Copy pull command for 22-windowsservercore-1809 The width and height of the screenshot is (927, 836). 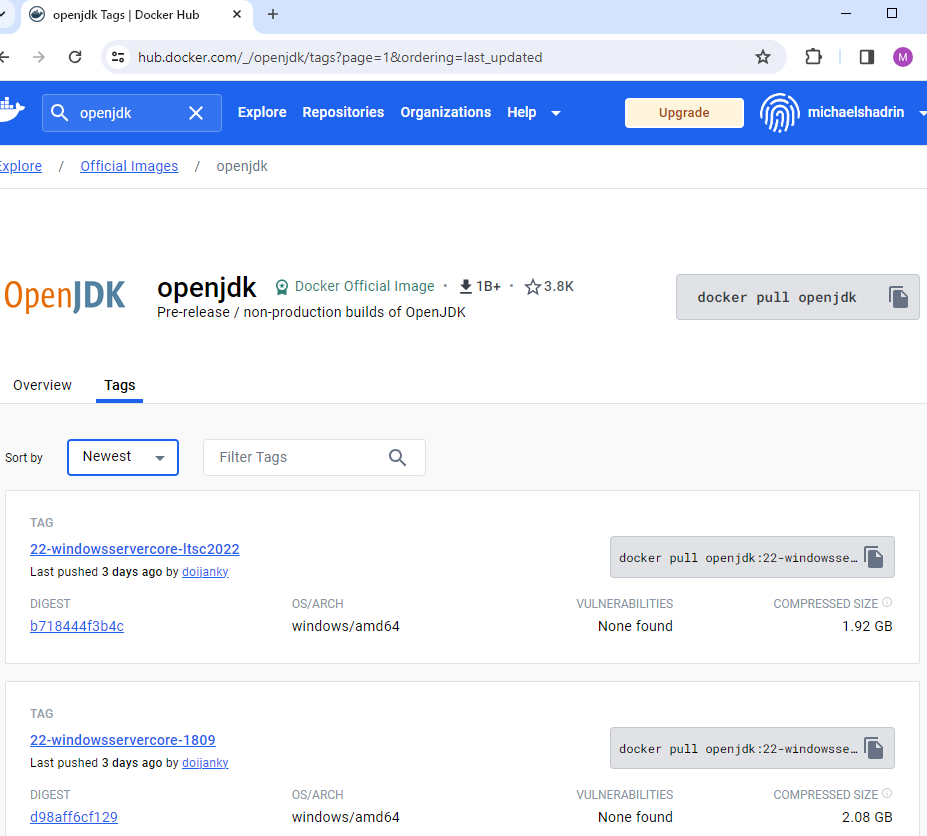point(873,748)
